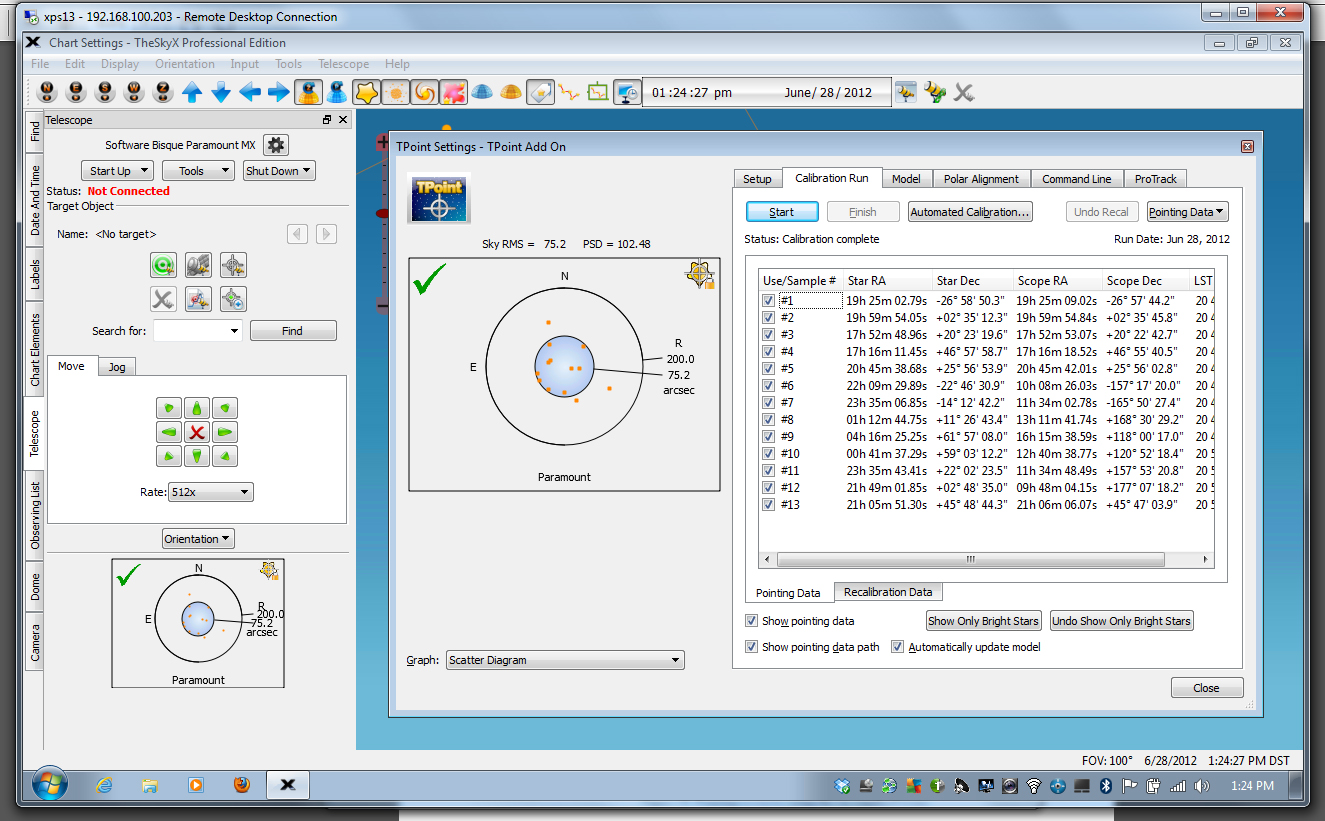Click the orange dome grid toolbar icon
1325x821 pixels.
[x=511, y=92]
